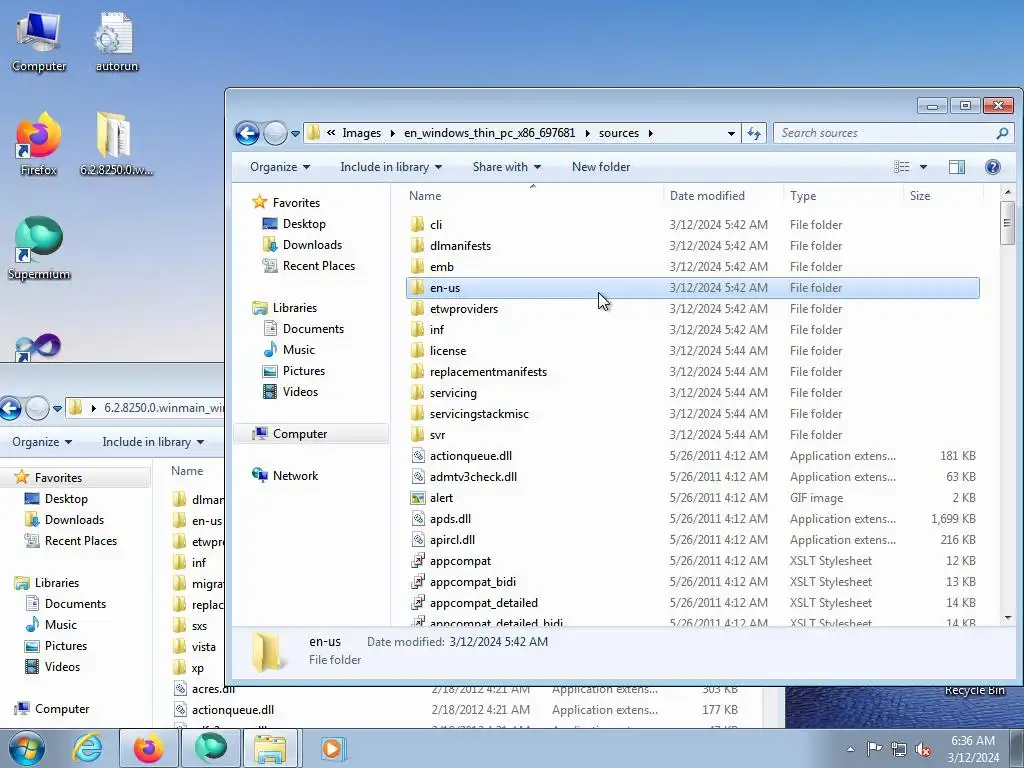The height and width of the screenshot is (768, 1024).
Task: Select apds.dll in the file list
Action: pyautogui.click(x=692, y=519)
